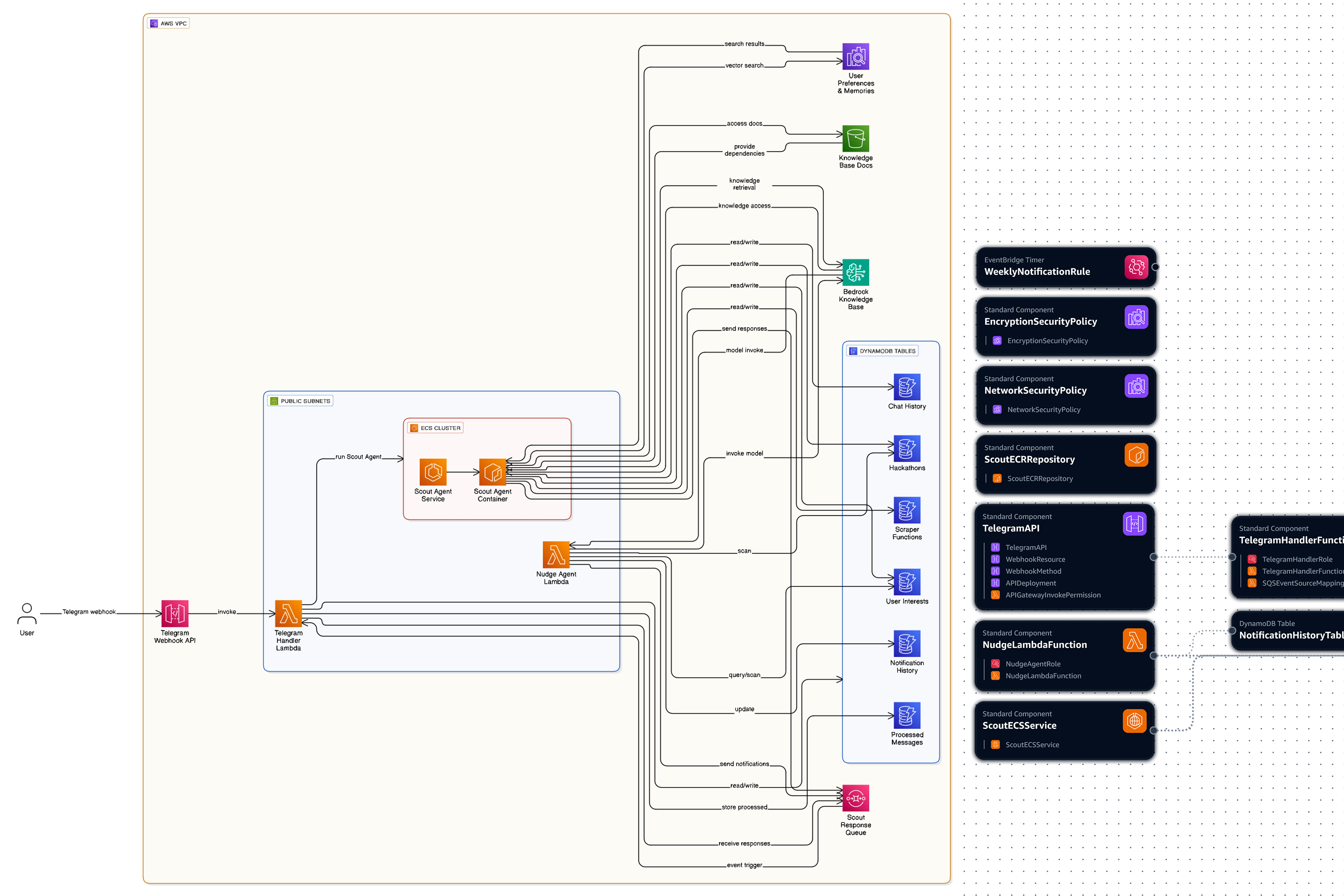This screenshot has width=1344, height=896.
Task: Click the Chat History DynamoDB table icon
Action: (x=907, y=387)
